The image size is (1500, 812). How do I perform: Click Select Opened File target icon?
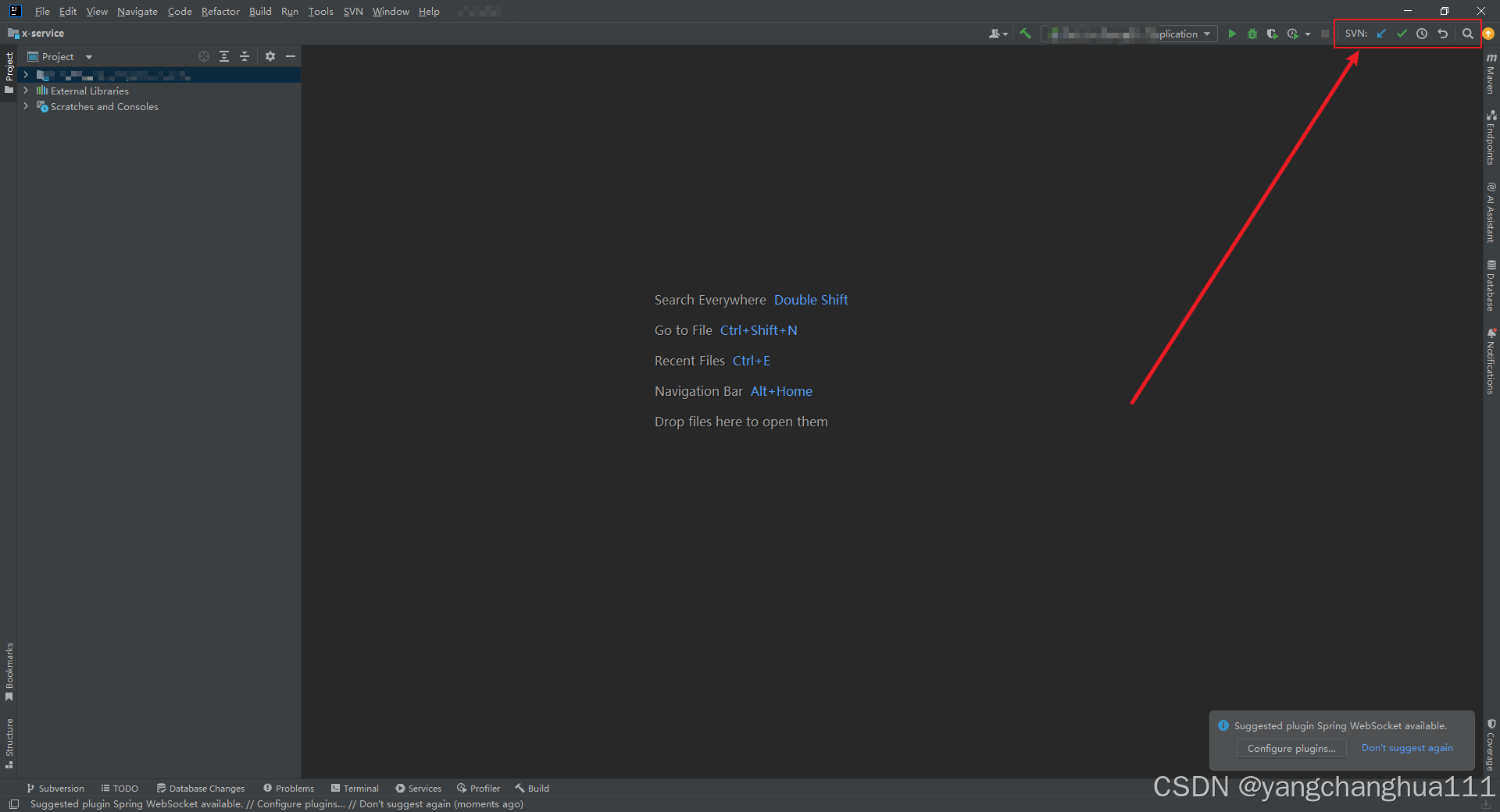point(204,56)
